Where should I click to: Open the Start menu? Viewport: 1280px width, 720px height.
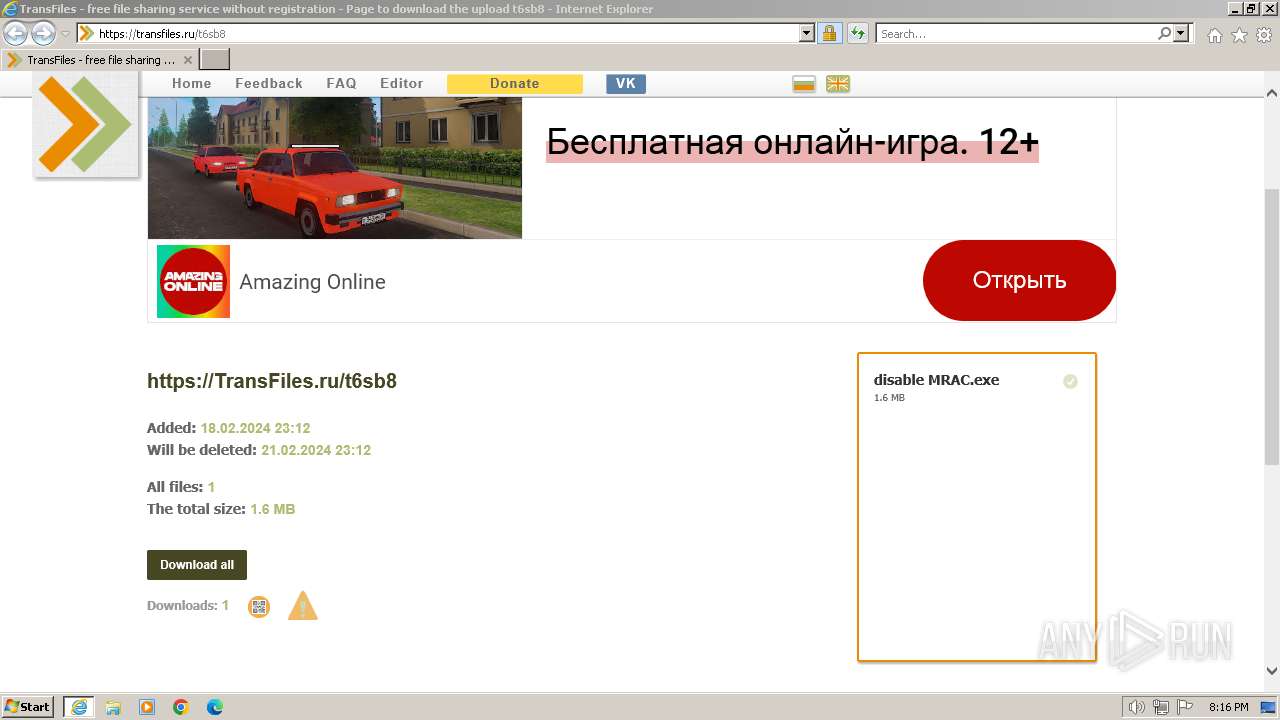(28, 707)
